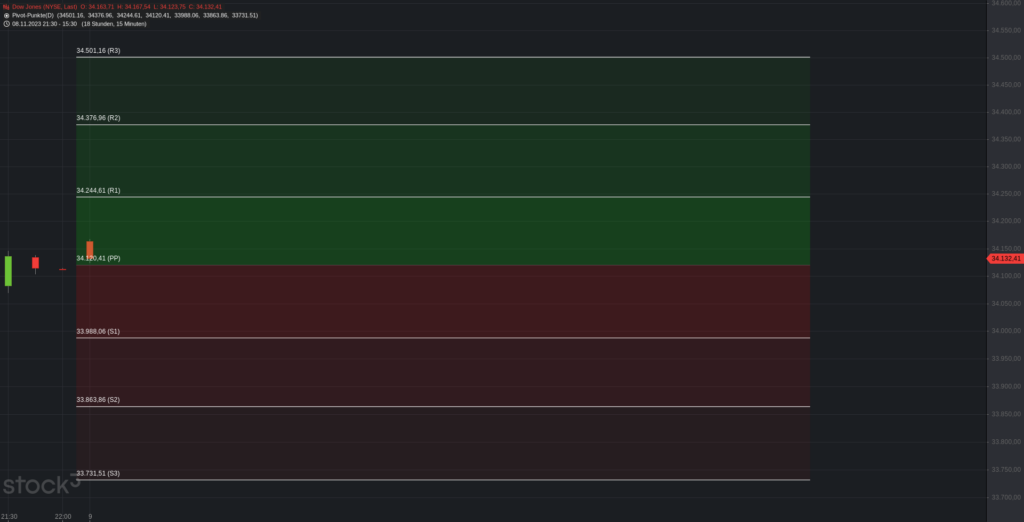1024x522 pixels.
Task: Click the large green candlestick
Action: pos(8,270)
